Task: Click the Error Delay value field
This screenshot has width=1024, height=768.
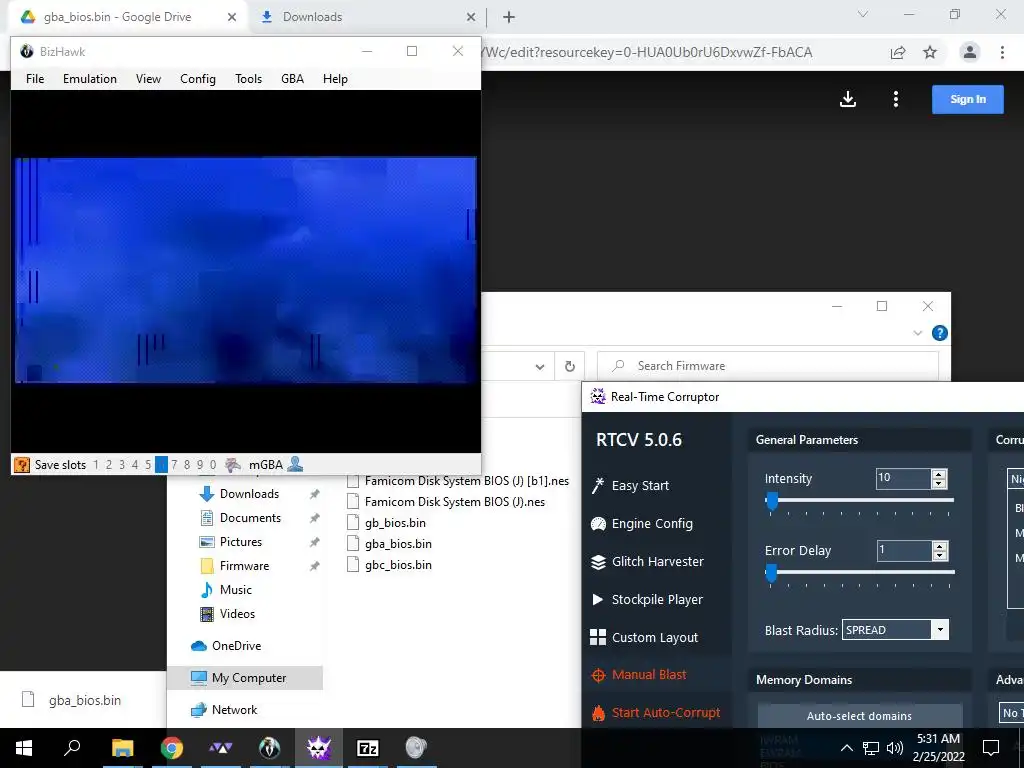Action: click(903, 550)
